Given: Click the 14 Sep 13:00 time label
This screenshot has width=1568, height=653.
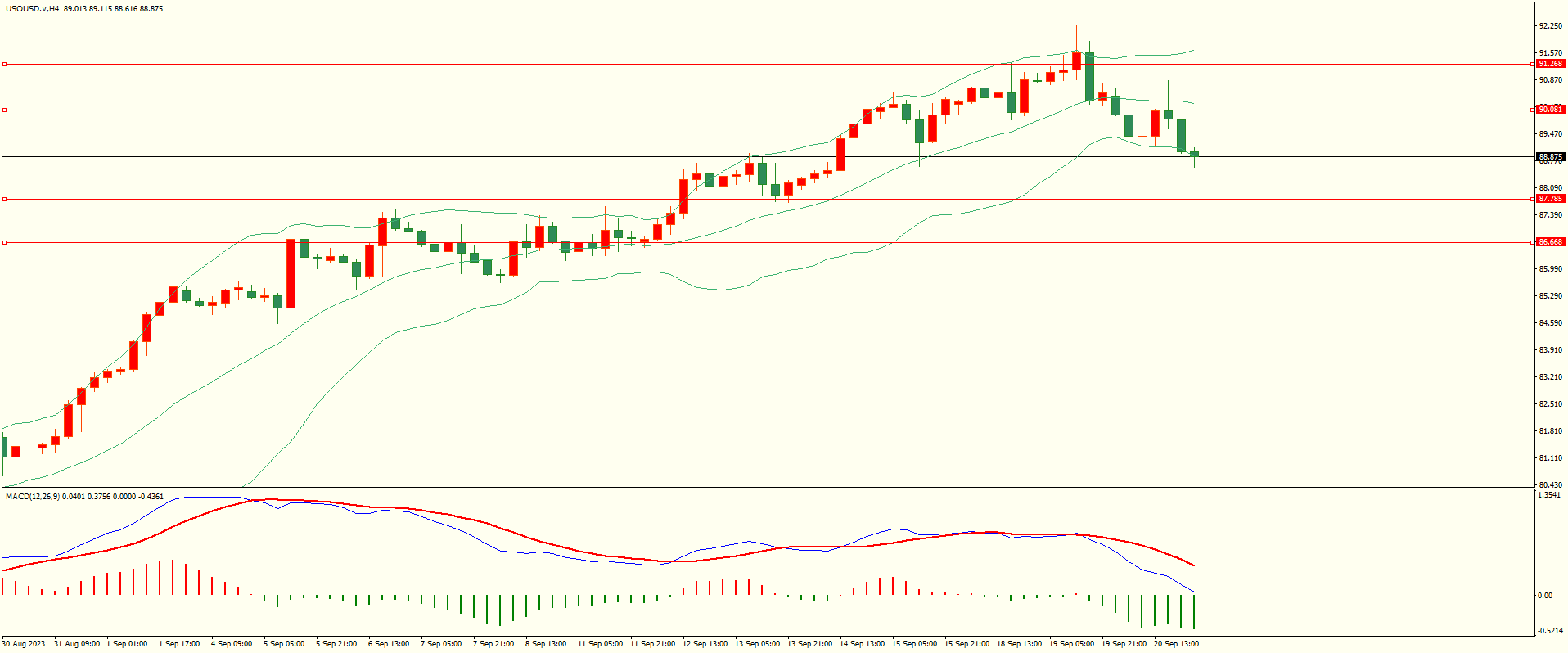Looking at the screenshot, I should (863, 644).
